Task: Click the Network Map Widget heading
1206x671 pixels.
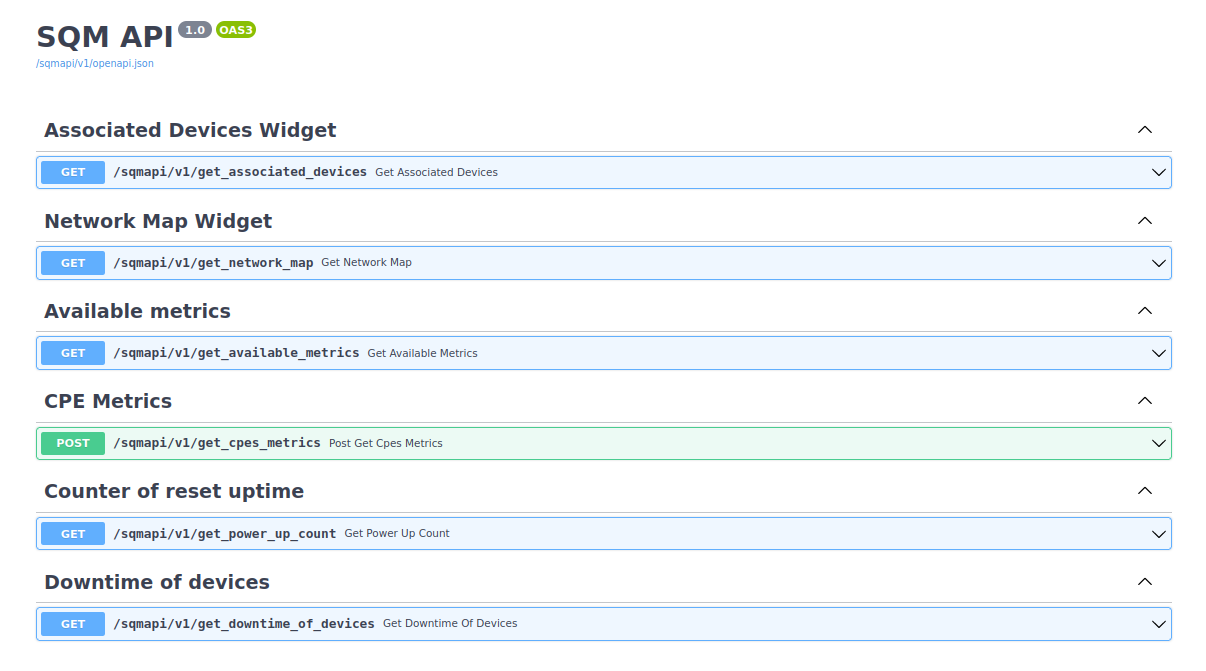Action: click(158, 221)
